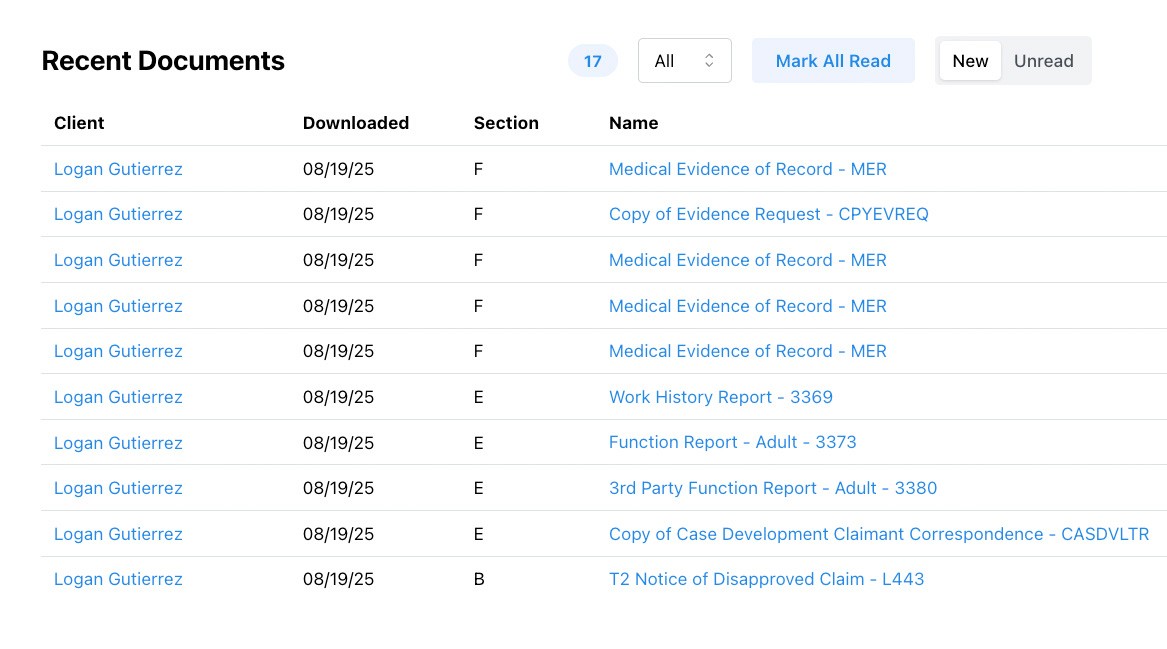
Task: Click the Section column header
Action: [x=506, y=123]
